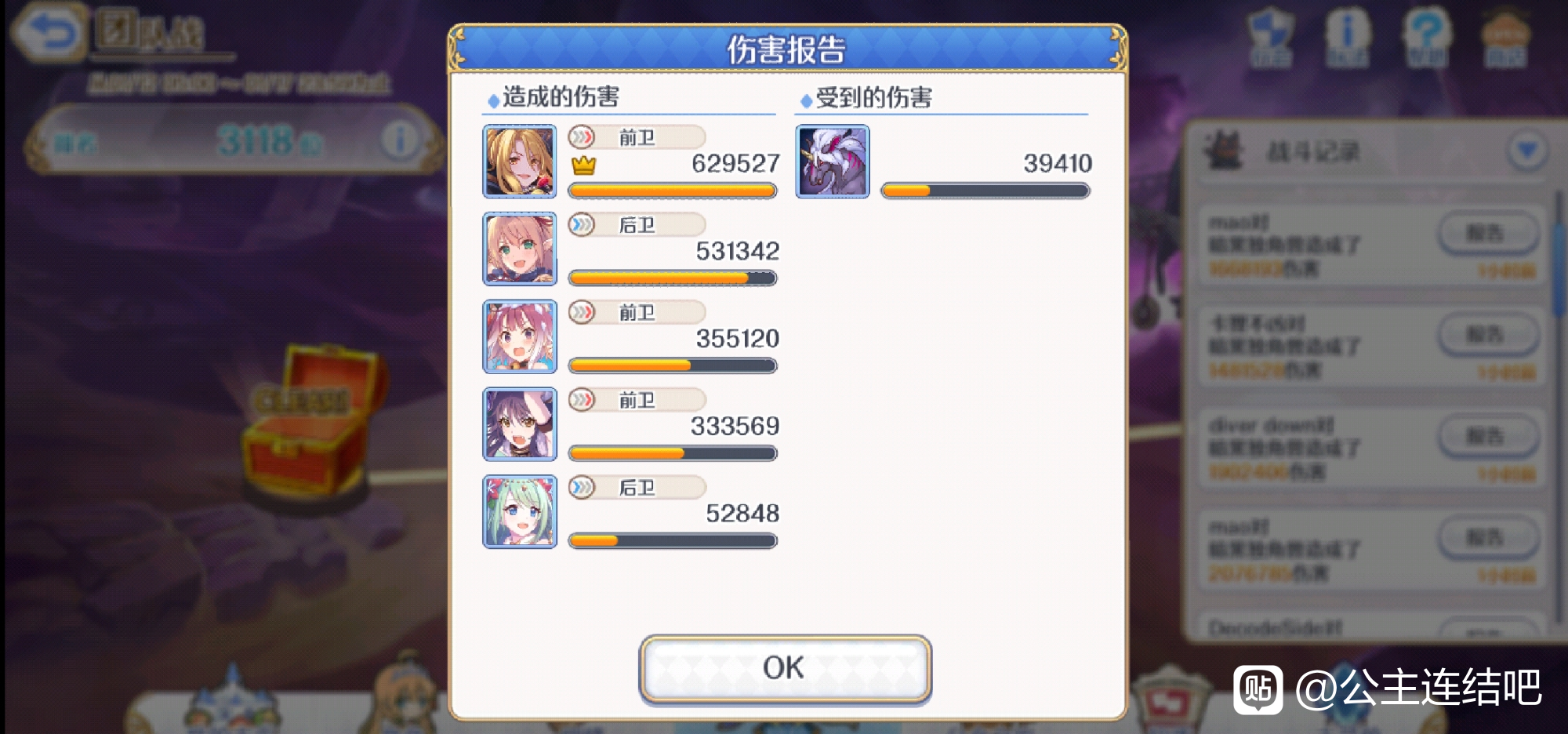The height and width of the screenshot is (734, 1568).
Task: Select the character portrait dealing 355120 damage
Action: tap(519, 336)
